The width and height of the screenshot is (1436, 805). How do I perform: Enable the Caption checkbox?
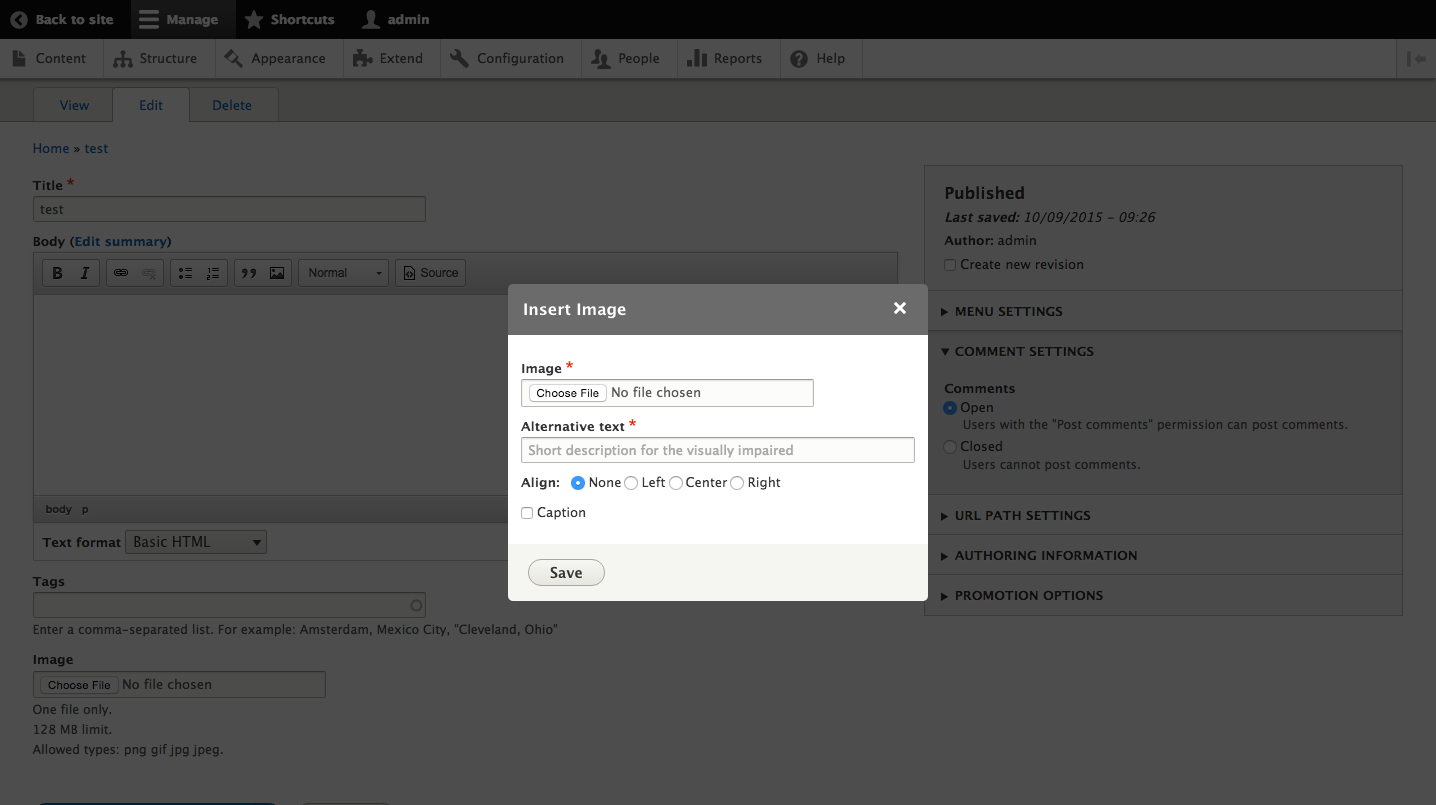tap(527, 513)
